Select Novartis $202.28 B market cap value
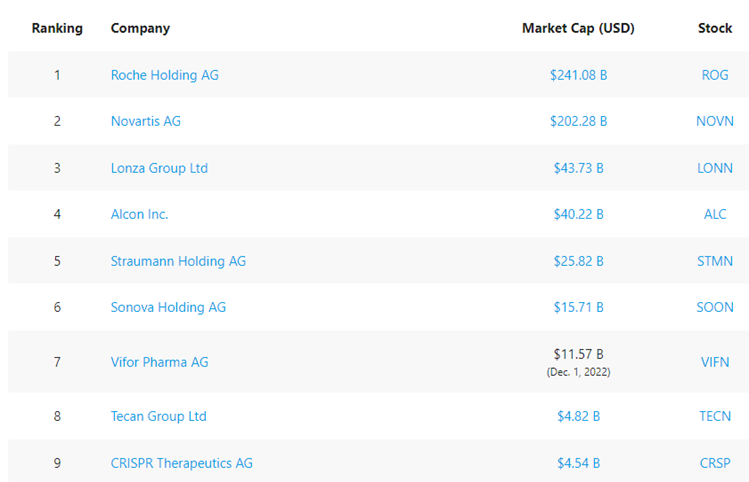 pyautogui.click(x=578, y=121)
